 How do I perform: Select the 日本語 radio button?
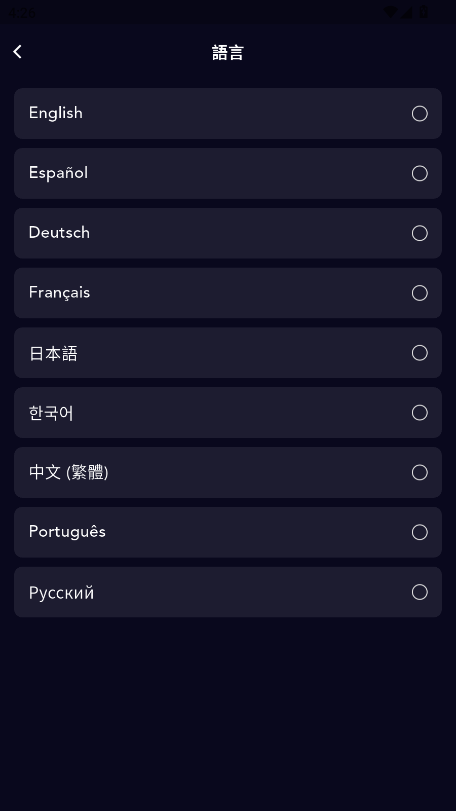pyautogui.click(x=419, y=353)
